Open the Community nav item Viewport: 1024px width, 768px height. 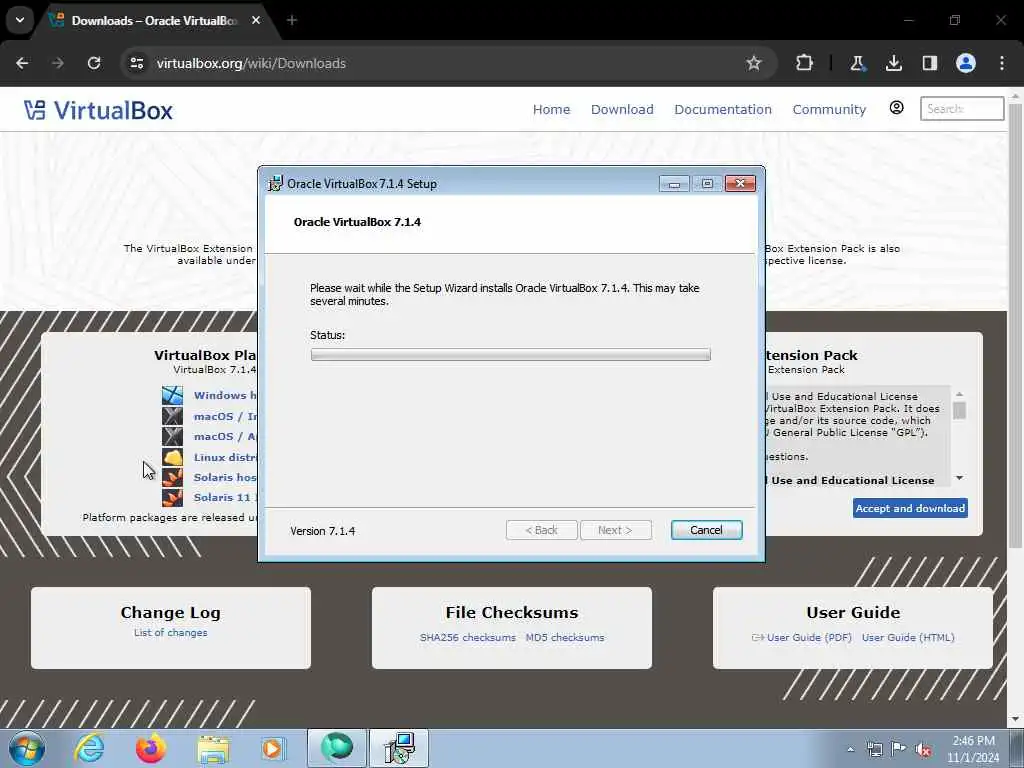(829, 110)
